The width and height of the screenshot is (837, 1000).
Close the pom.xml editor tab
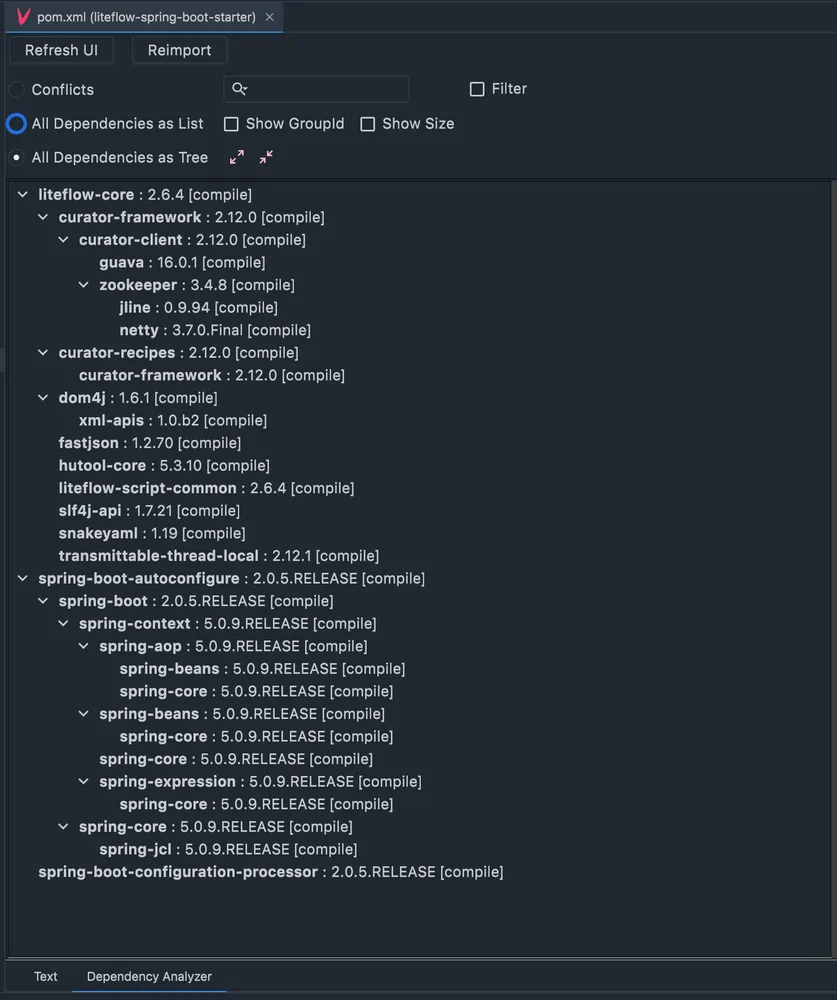[270, 17]
